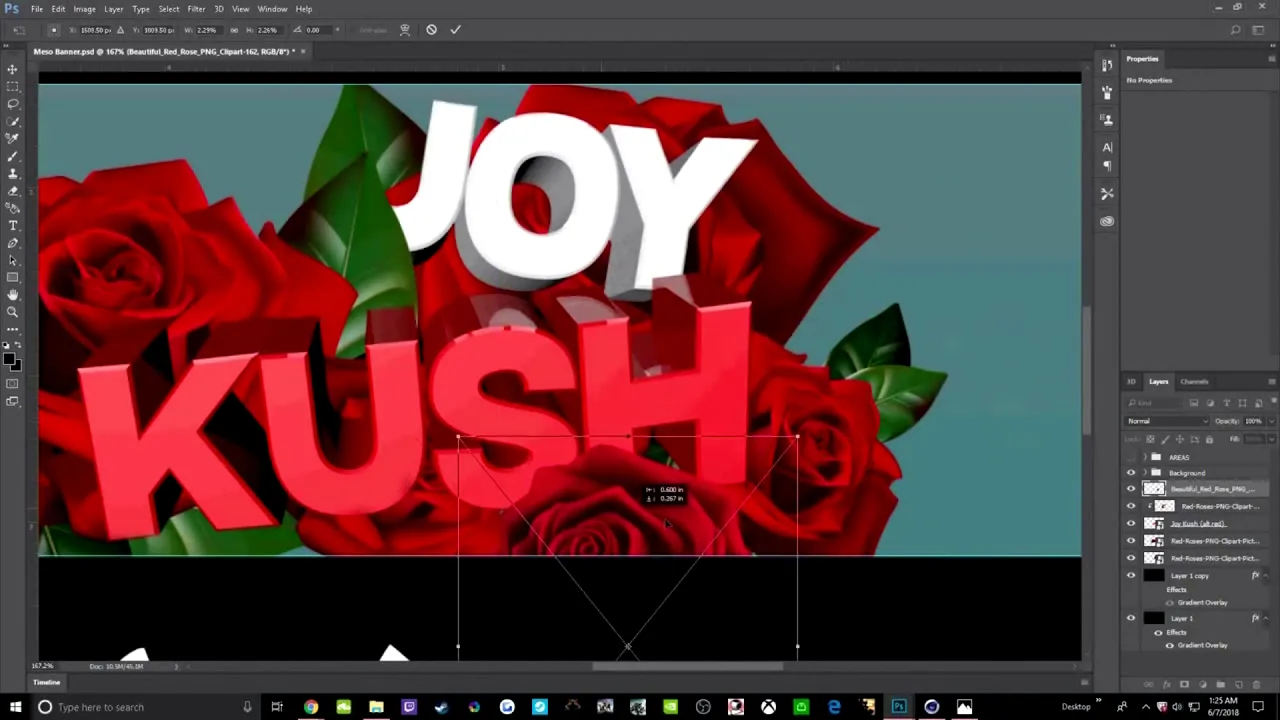Select the Move tool
The width and height of the screenshot is (1280, 720).
[12, 69]
